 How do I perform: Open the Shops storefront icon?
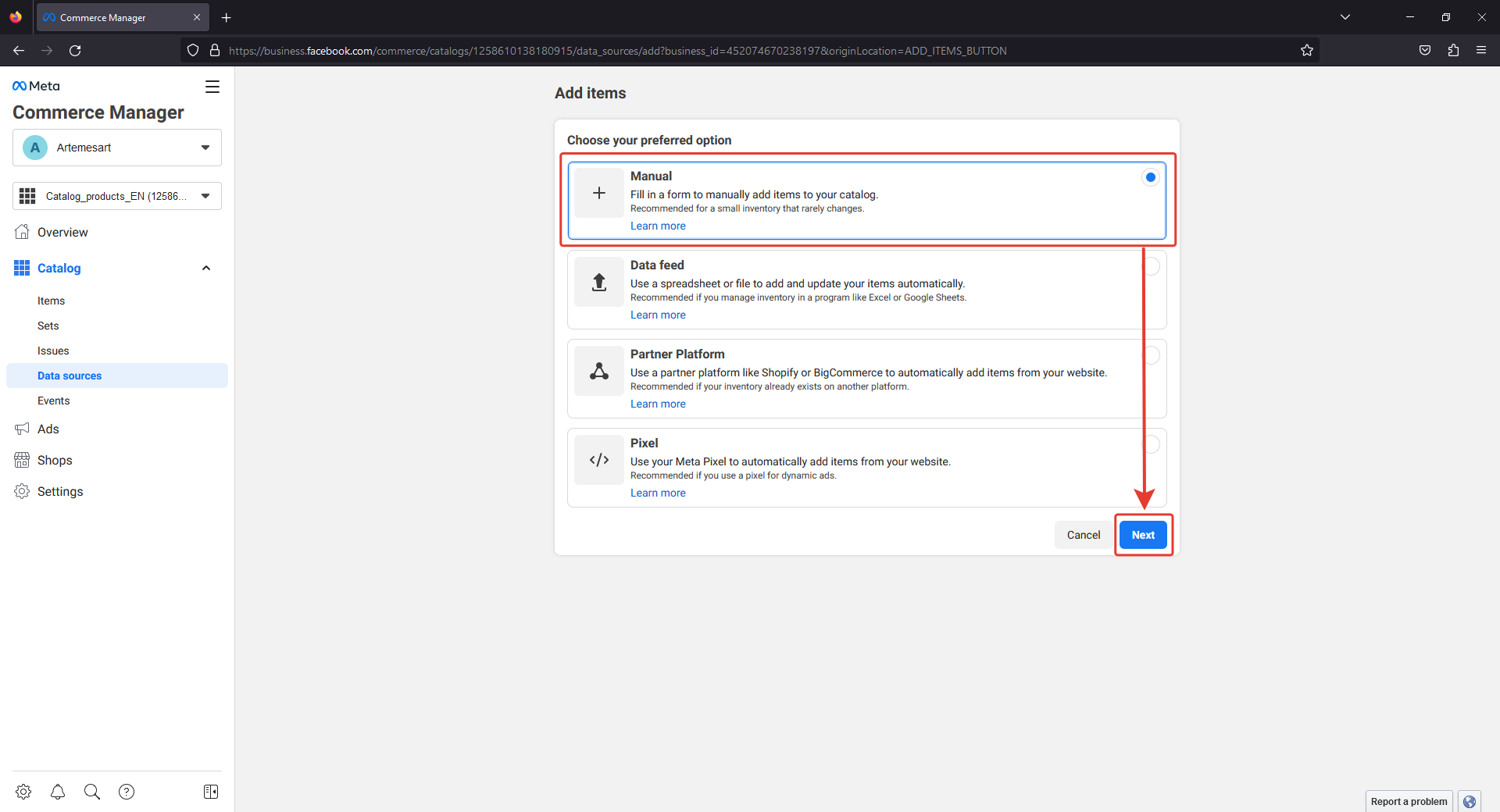(22, 460)
